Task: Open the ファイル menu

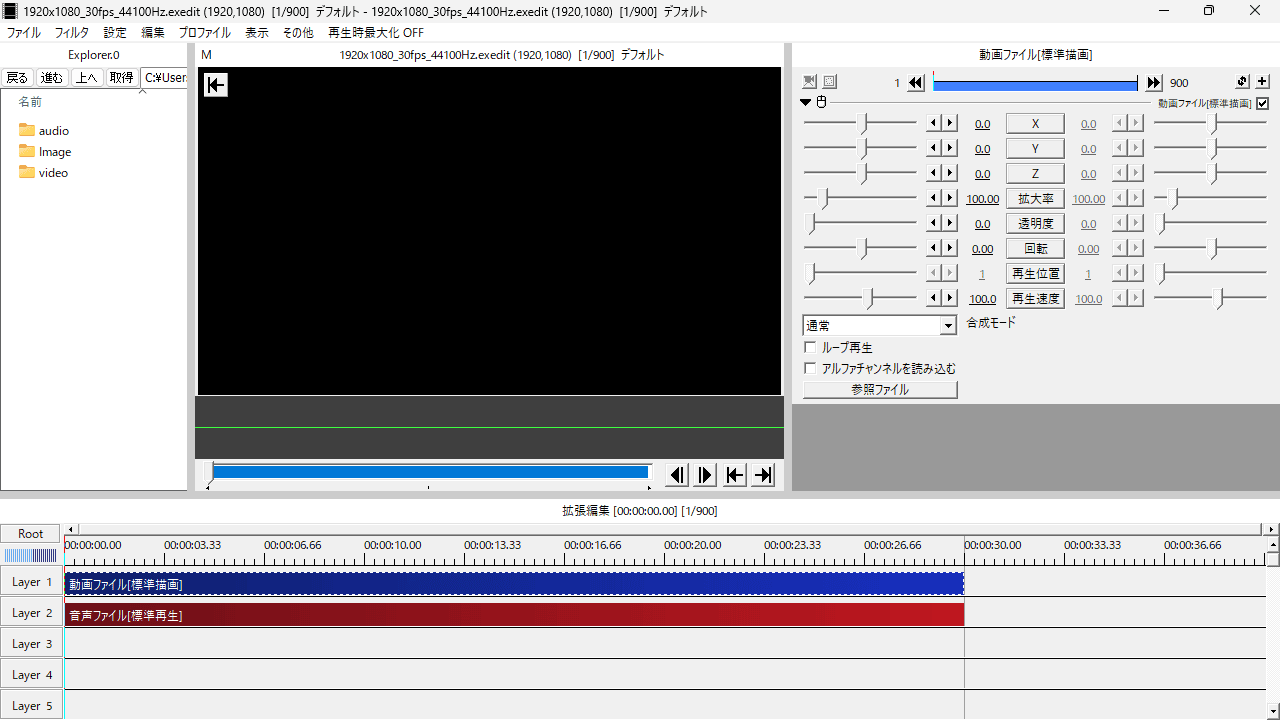Action: pos(23,33)
